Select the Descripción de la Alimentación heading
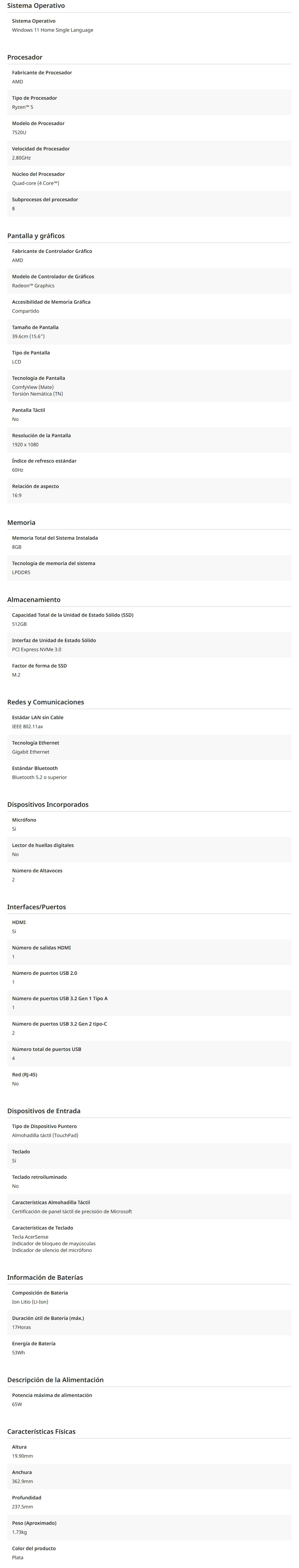299x1568 pixels. 55,1379
